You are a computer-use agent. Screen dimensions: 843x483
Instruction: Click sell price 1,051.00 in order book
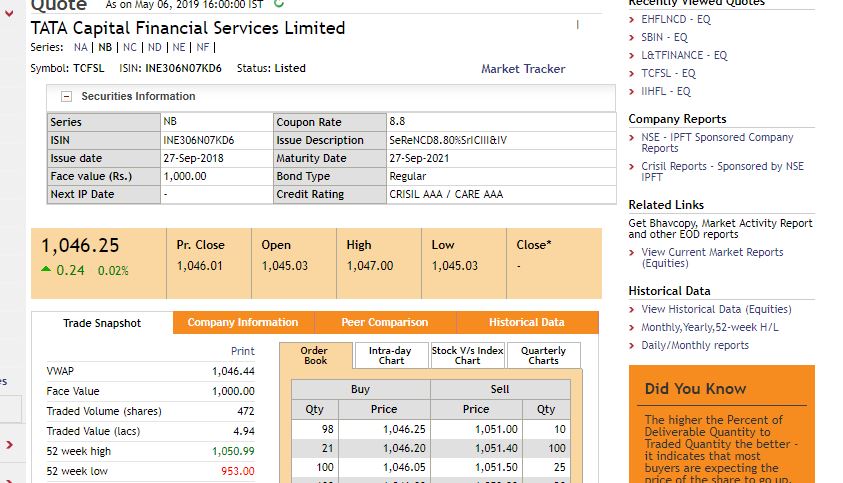[x=496, y=429]
